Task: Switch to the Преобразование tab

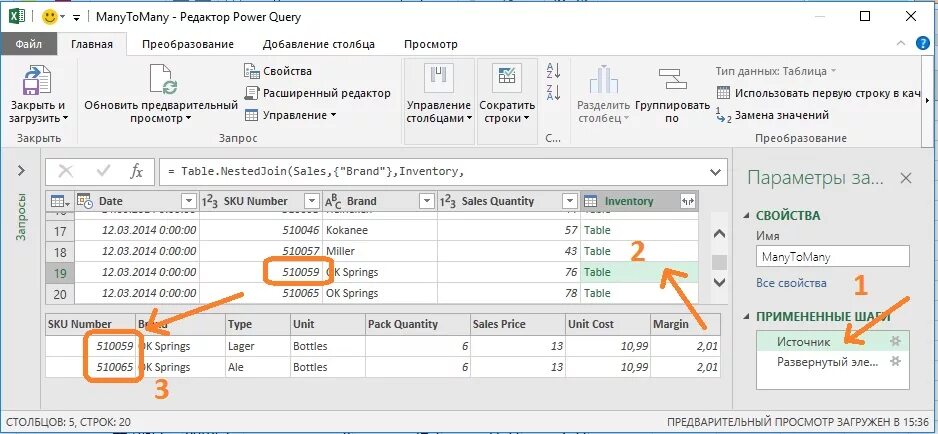Action: click(x=188, y=44)
